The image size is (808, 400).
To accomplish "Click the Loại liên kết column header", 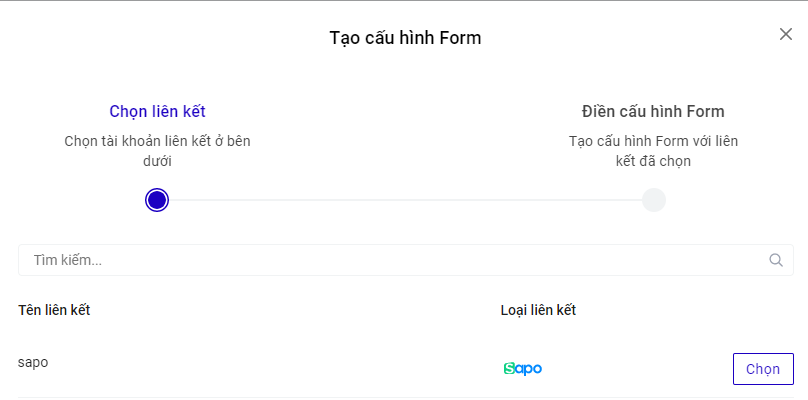I will [538, 310].
